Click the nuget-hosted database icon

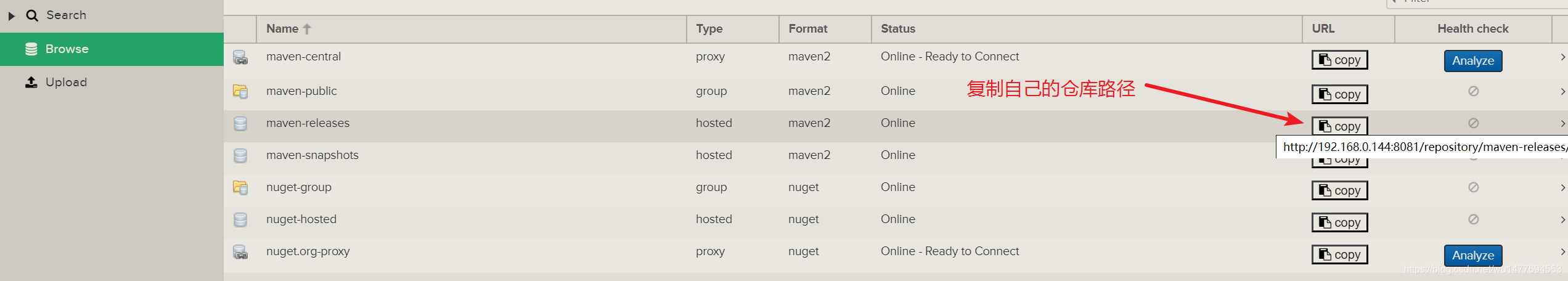(240, 220)
